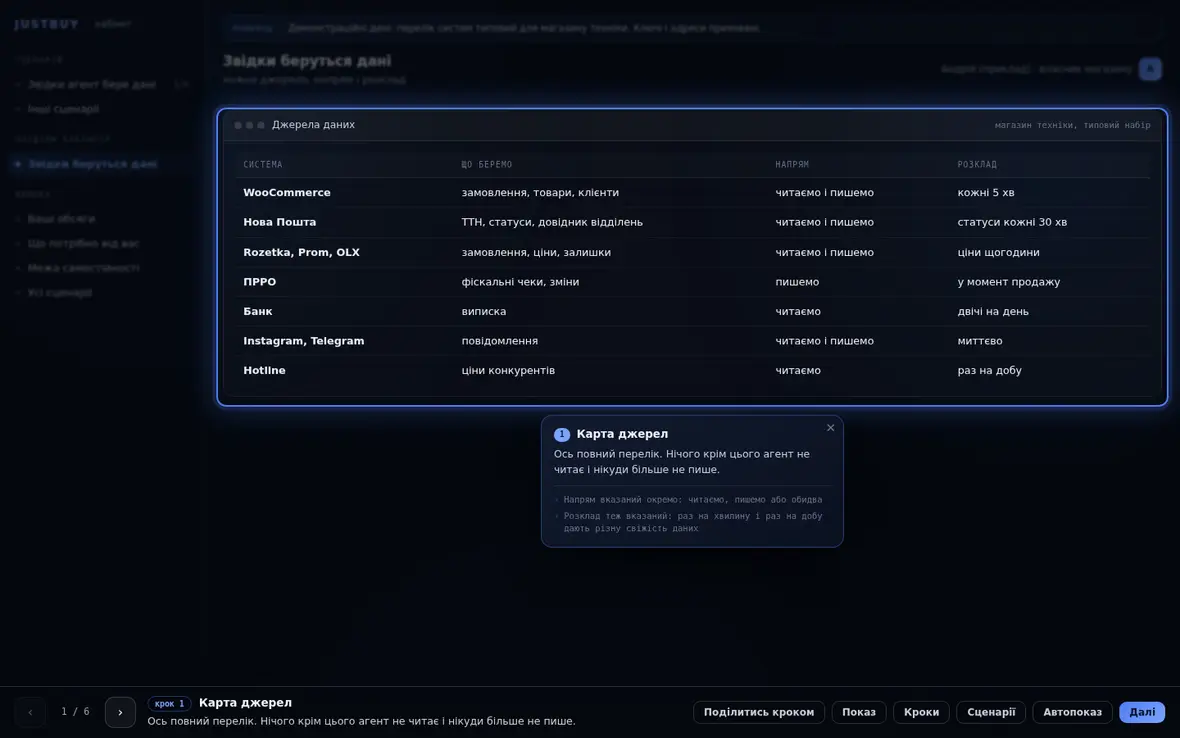The image size is (1180, 738).
Task: Click ціни конкурентів cell
Action: pos(508,370)
